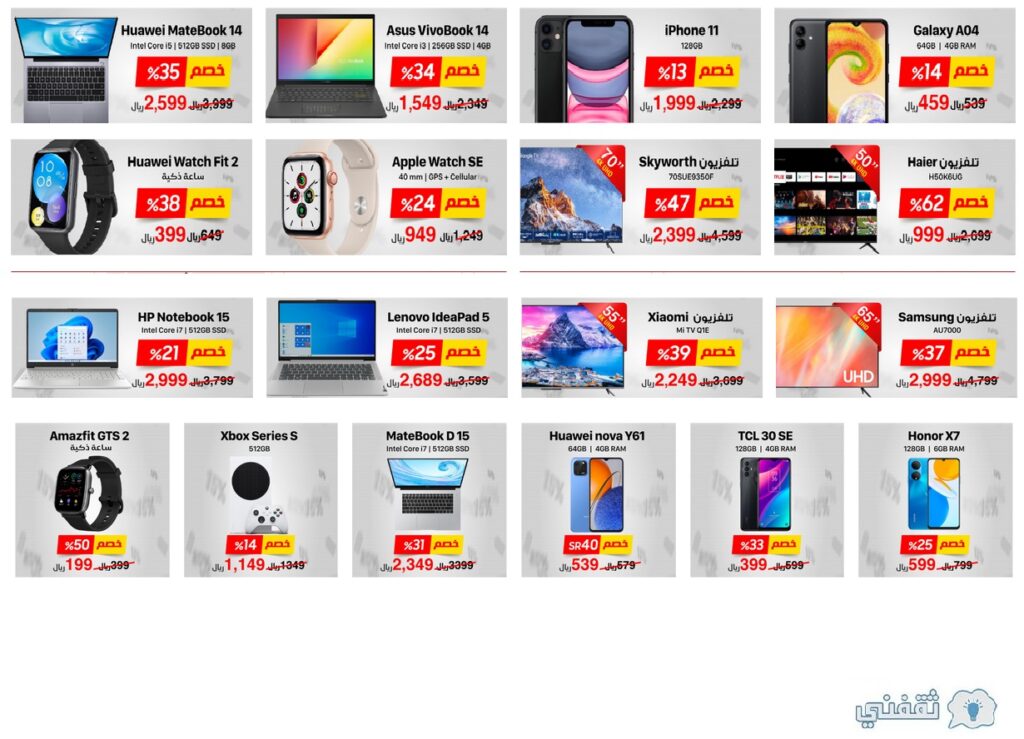Open the Galaxy A04 discount tile

pyautogui.click(x=895, y=65)
